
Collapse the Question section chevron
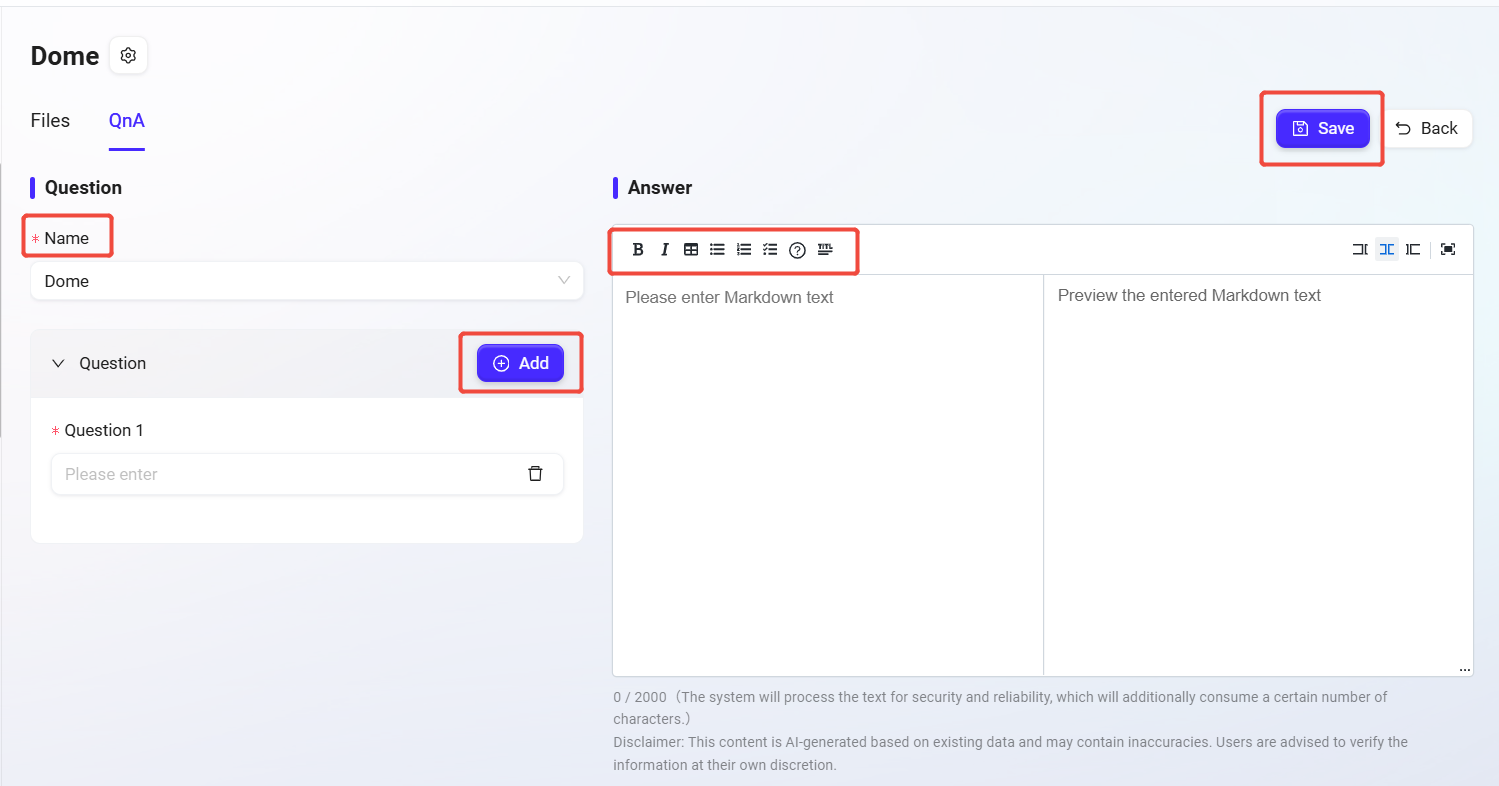(x=58, y=364)
